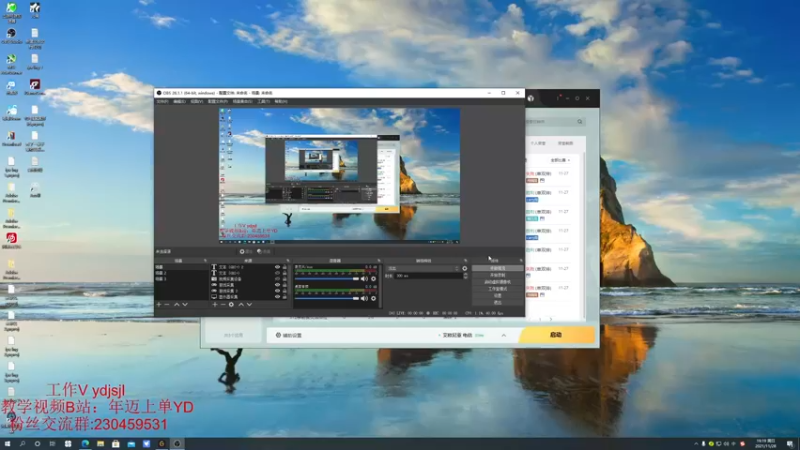Viewport: 800px width, 450px height.
Task: Open source properties gear in Sources toolbar
Action: pos(231,305)
